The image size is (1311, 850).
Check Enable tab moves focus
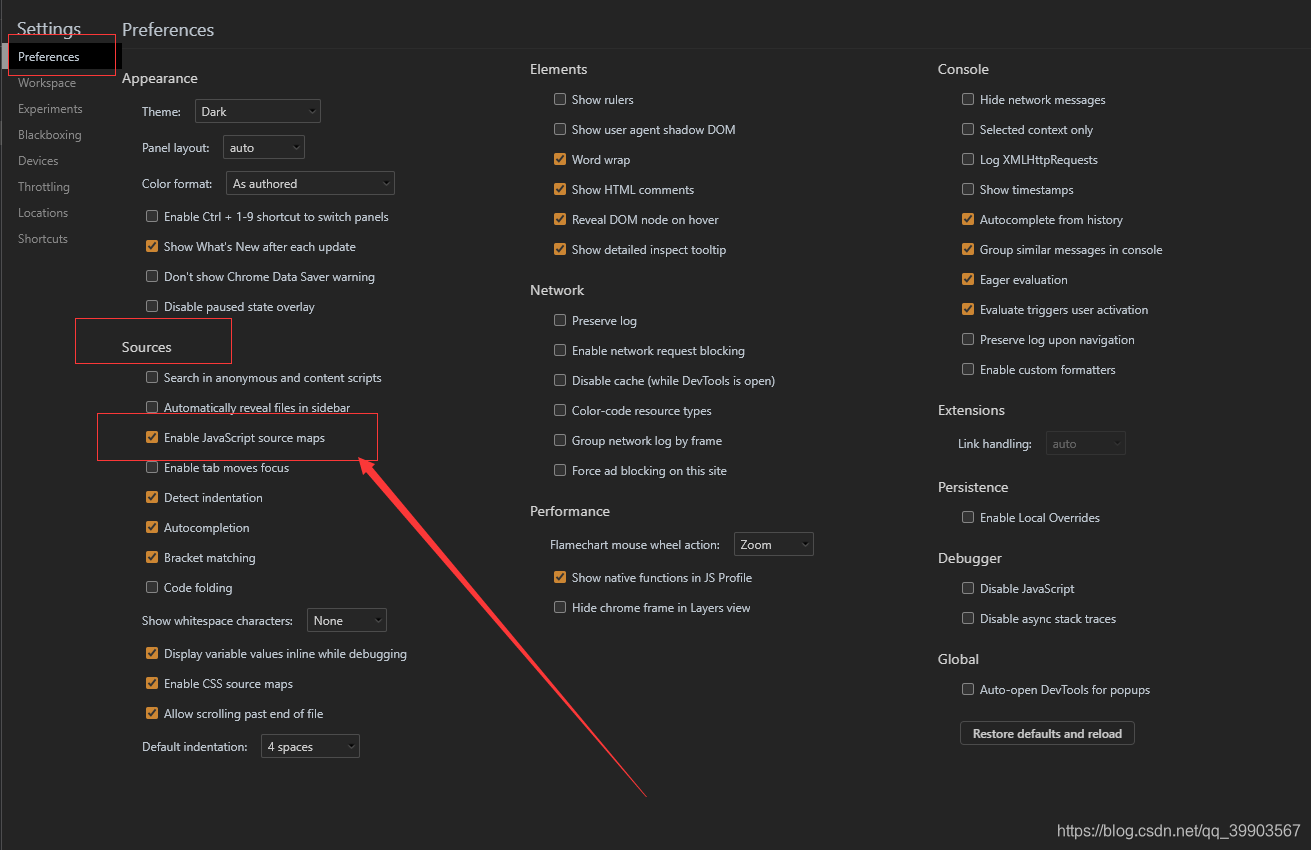pyautogui.click(x=152, y=467)
